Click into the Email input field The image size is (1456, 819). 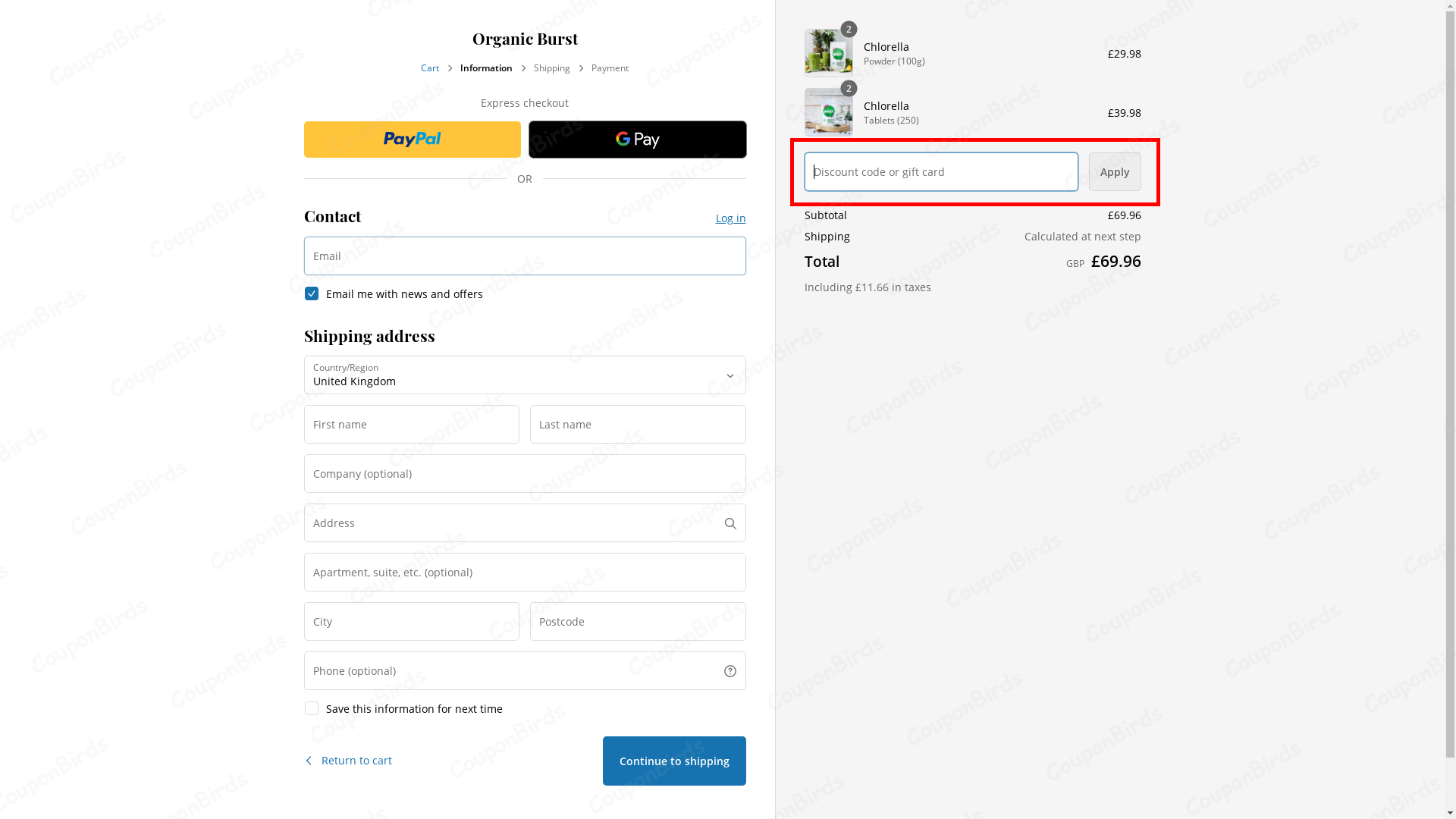(x=525, y=256)
